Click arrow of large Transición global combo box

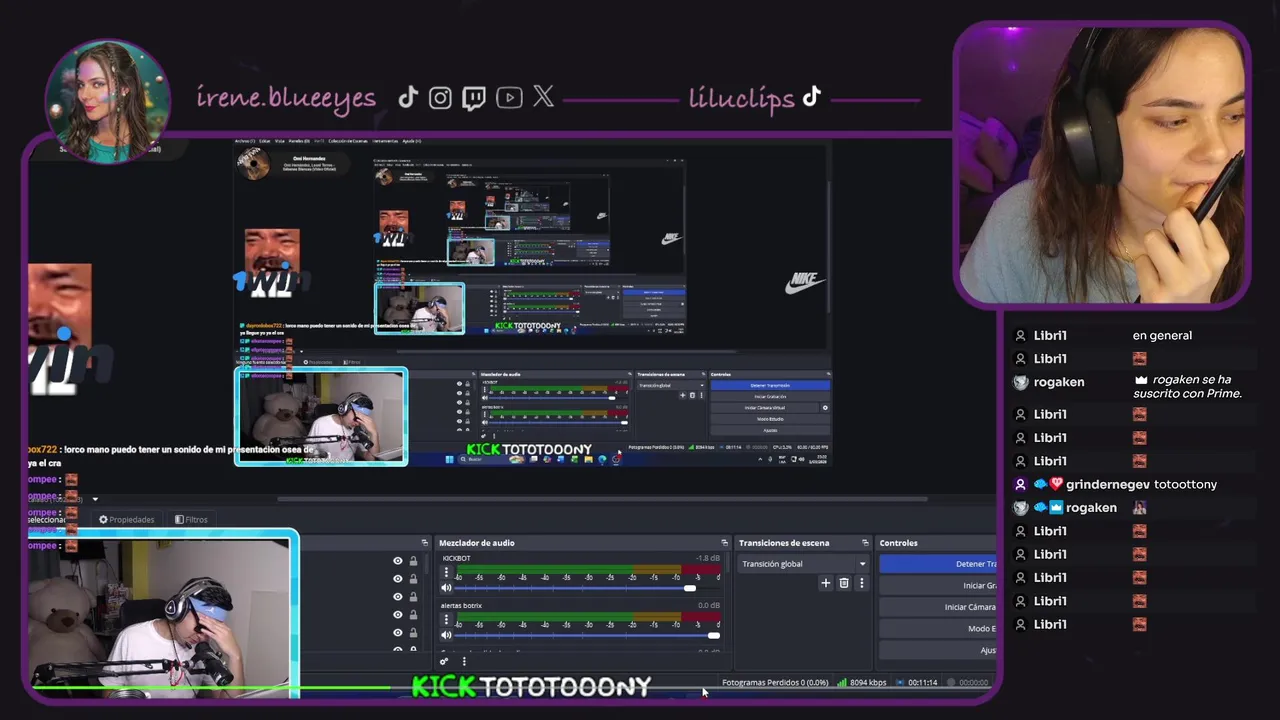[x=862, y=564]
